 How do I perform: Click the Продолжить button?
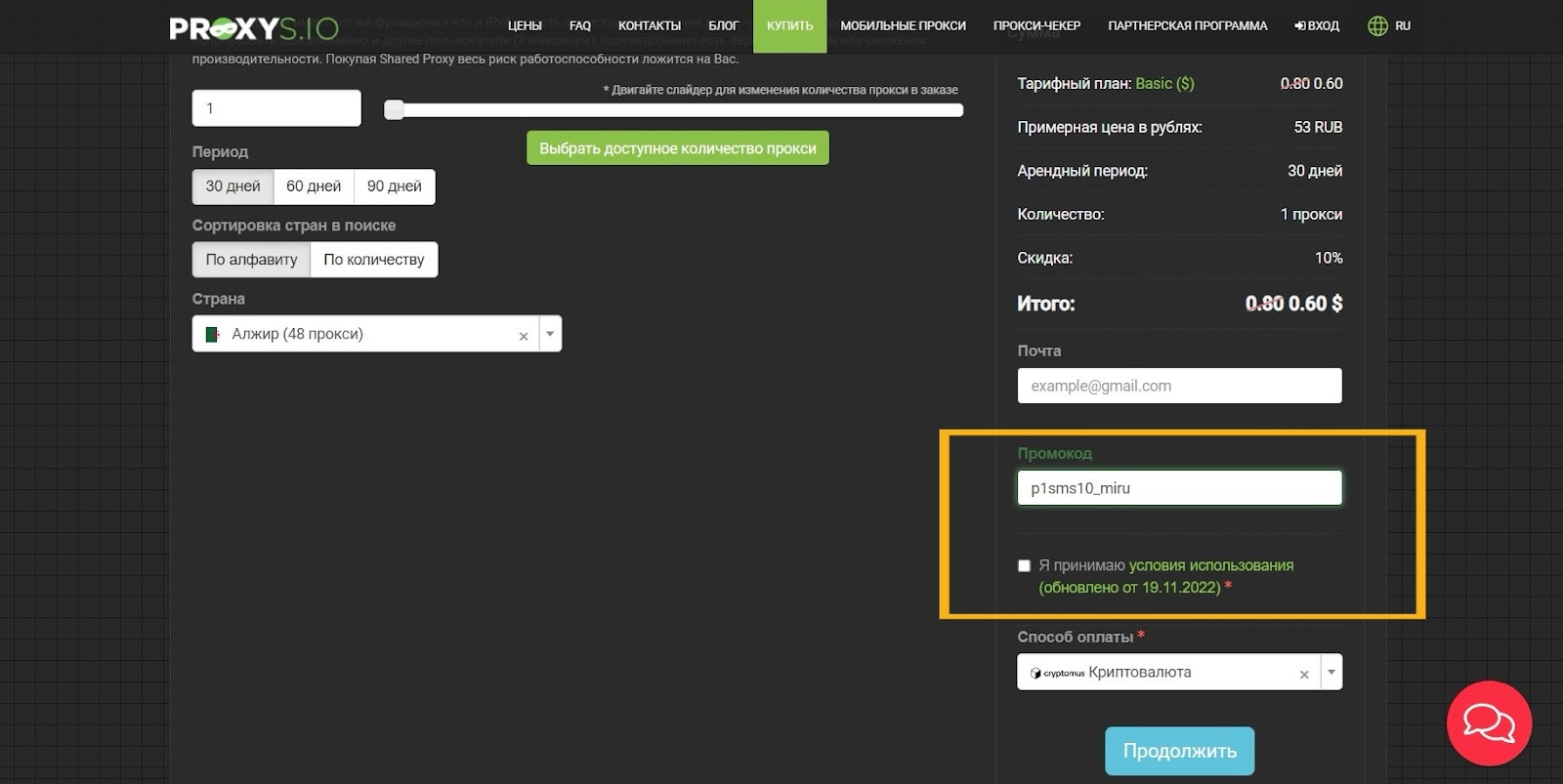1180,751
